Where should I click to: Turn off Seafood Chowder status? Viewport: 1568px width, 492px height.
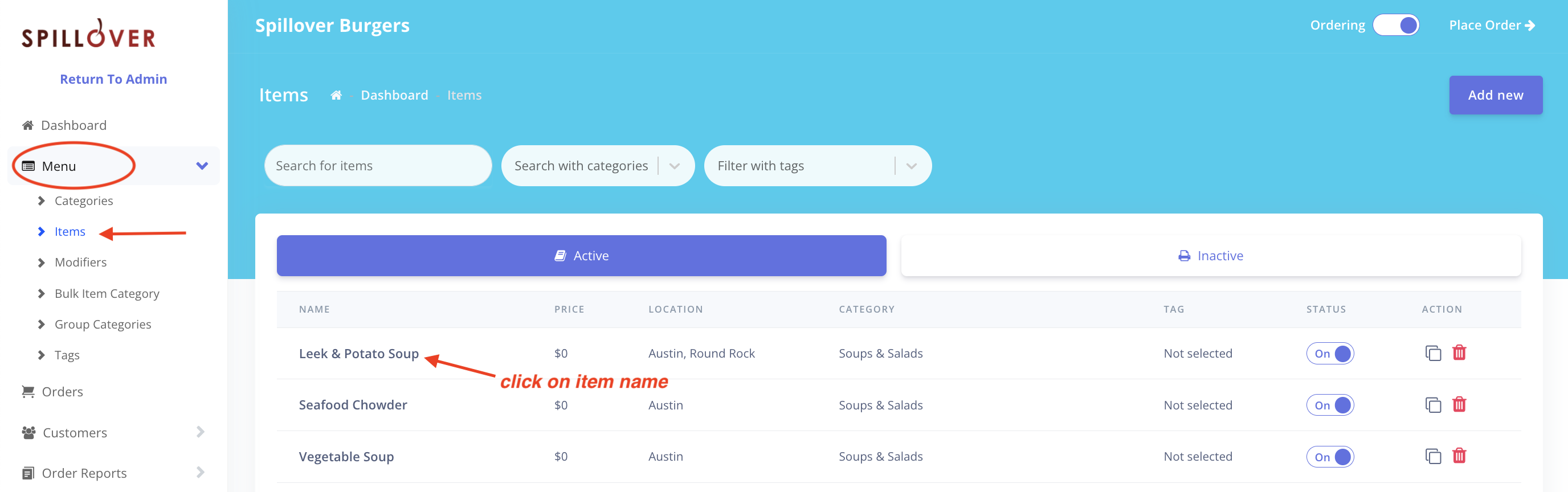point(1330,405)
